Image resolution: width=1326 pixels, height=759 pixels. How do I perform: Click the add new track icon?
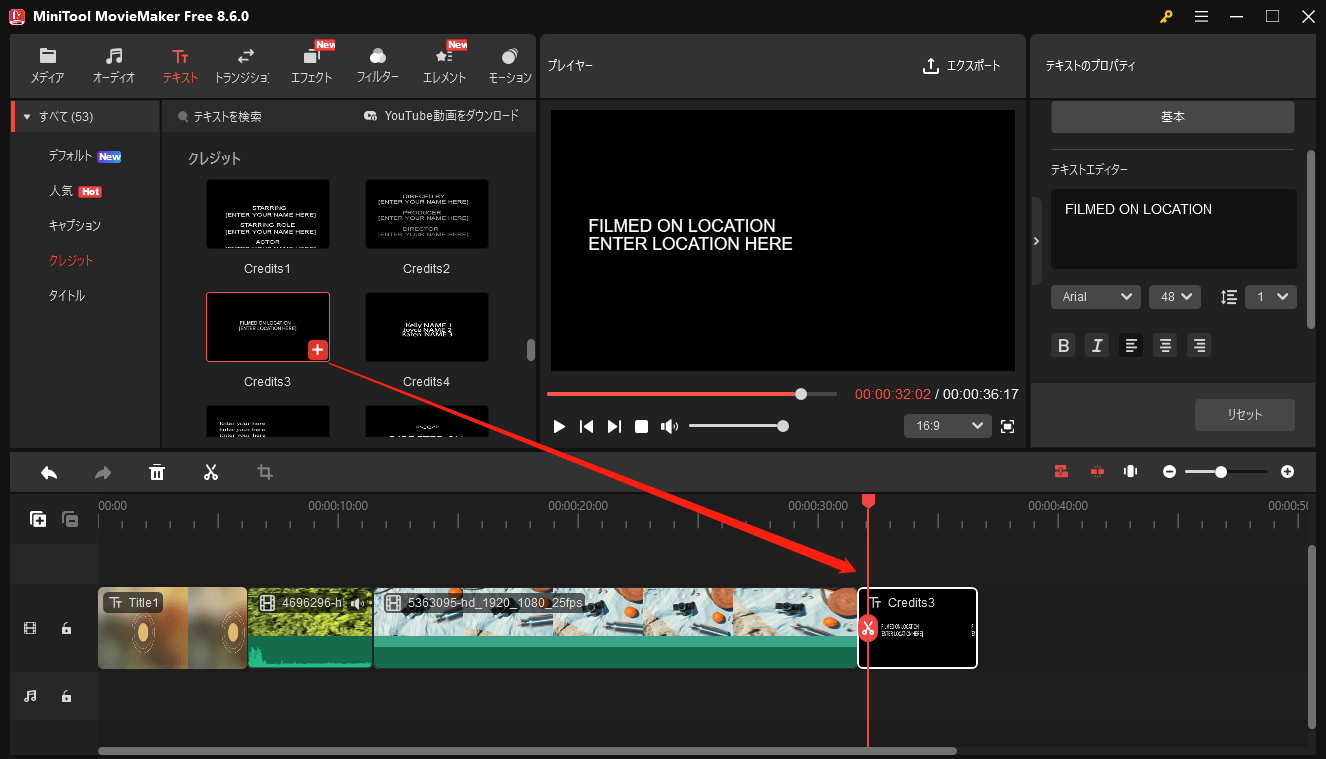(x=37, y=519)
